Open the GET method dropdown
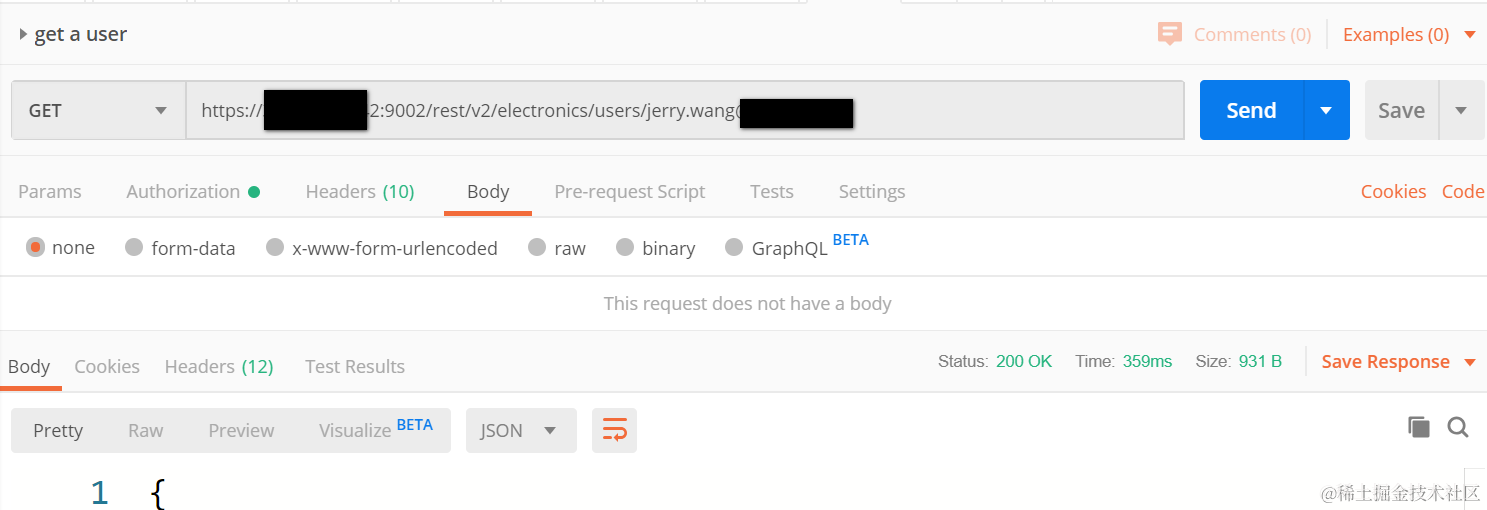 tap(98, 110)
